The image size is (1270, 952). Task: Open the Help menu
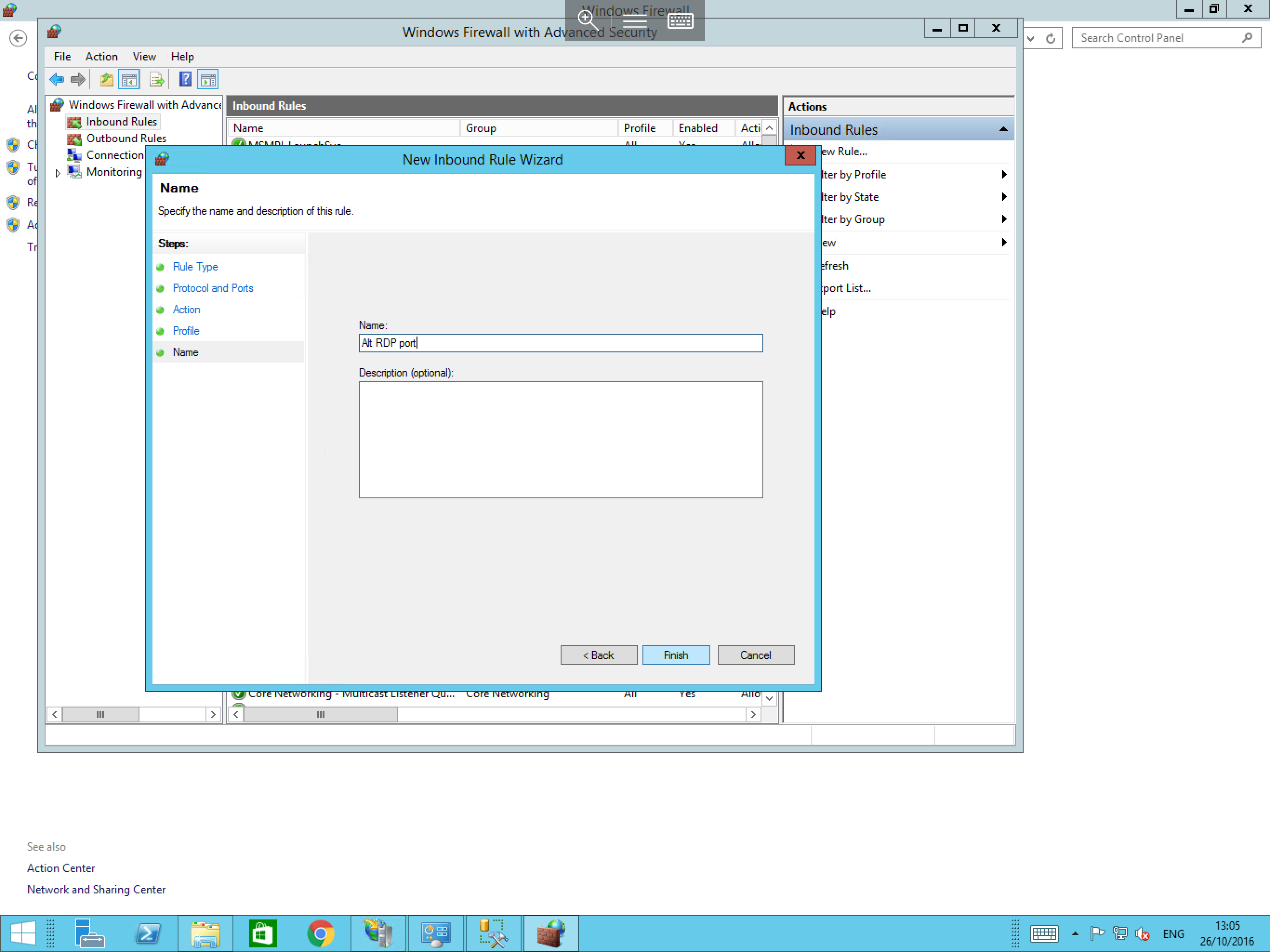point(183,56)
